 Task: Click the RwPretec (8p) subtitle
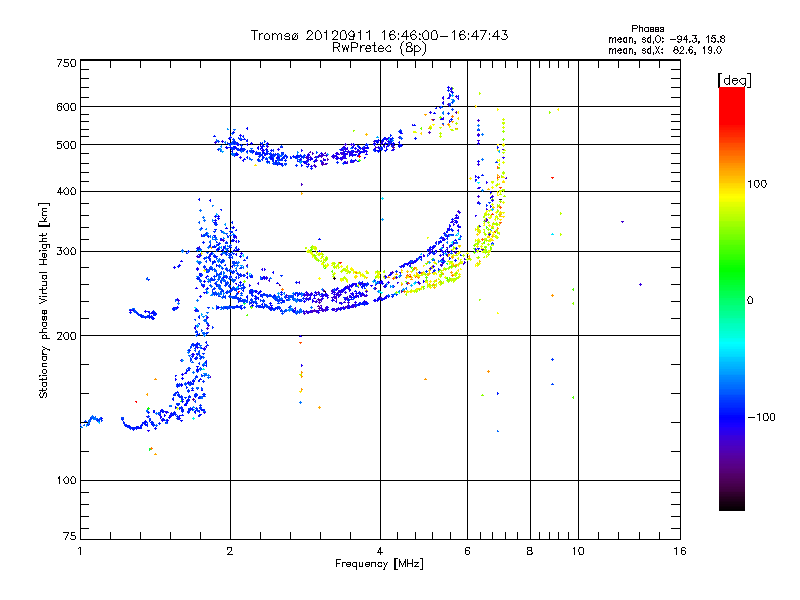coord(379,48)
